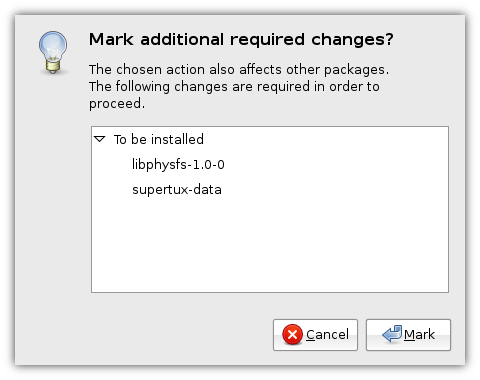Collapse the To be installed triangle
This screenshot has height=380, width=480.
(100, 139)
